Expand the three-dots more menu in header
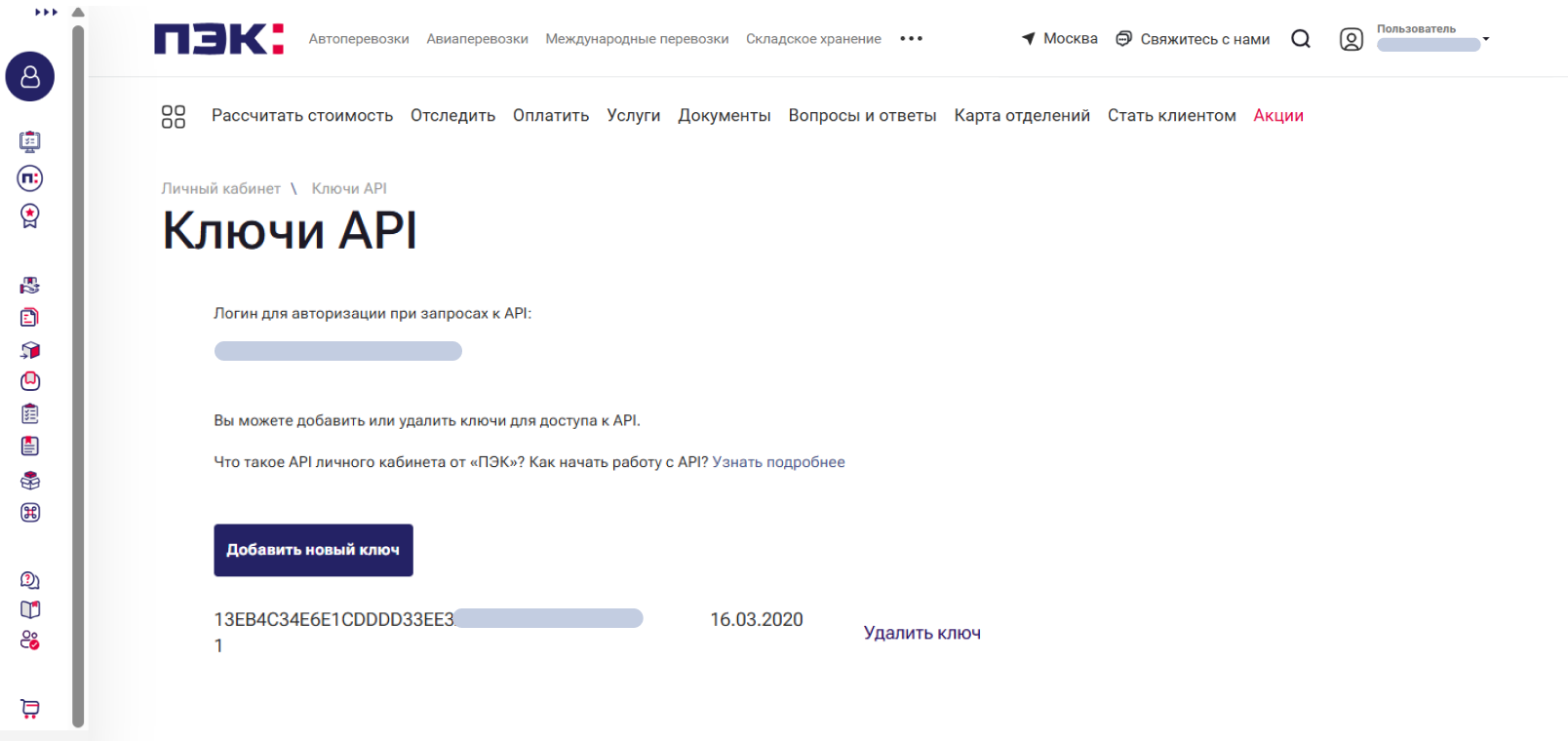This screenshot has width=1568, height=741. pos(911,39)
